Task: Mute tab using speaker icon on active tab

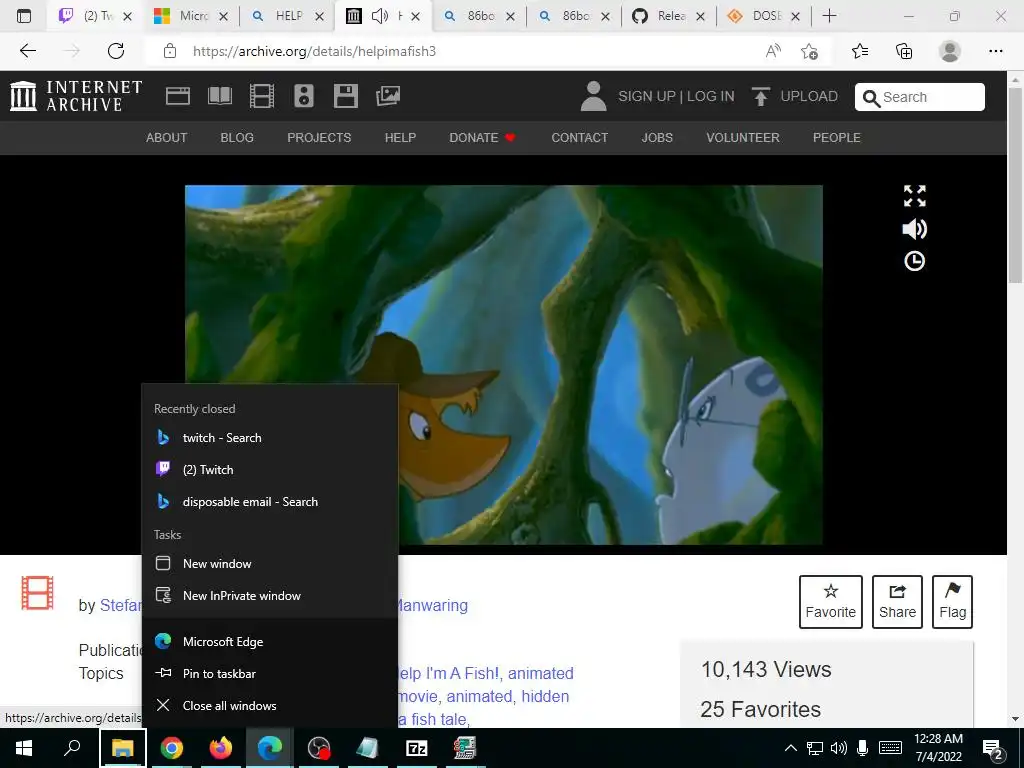Action: coord(379,16)
